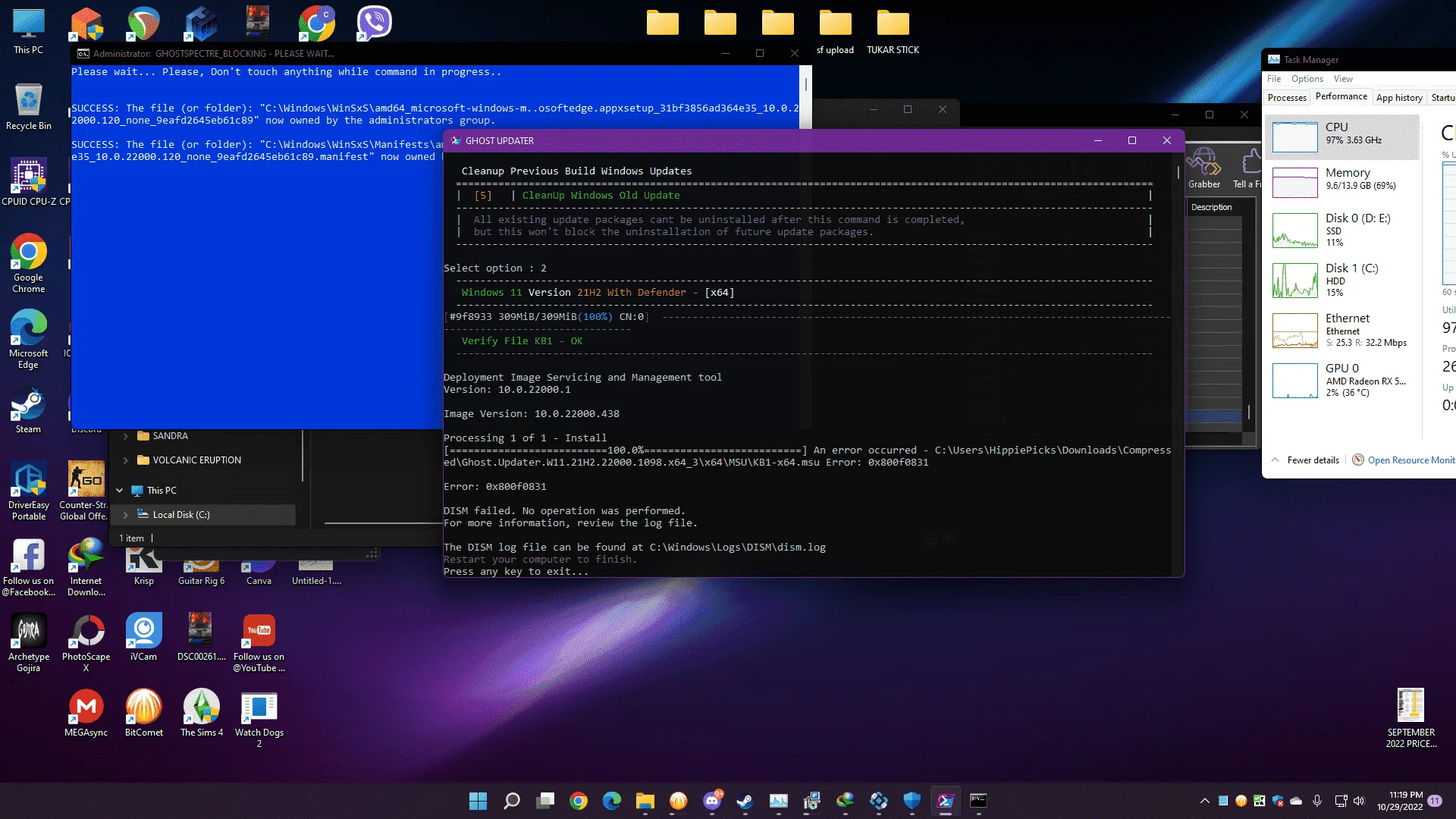Viewport: 1456px width, 819px height.
Task: Open BitComet desktop shortcut
Action: point(143,713)
